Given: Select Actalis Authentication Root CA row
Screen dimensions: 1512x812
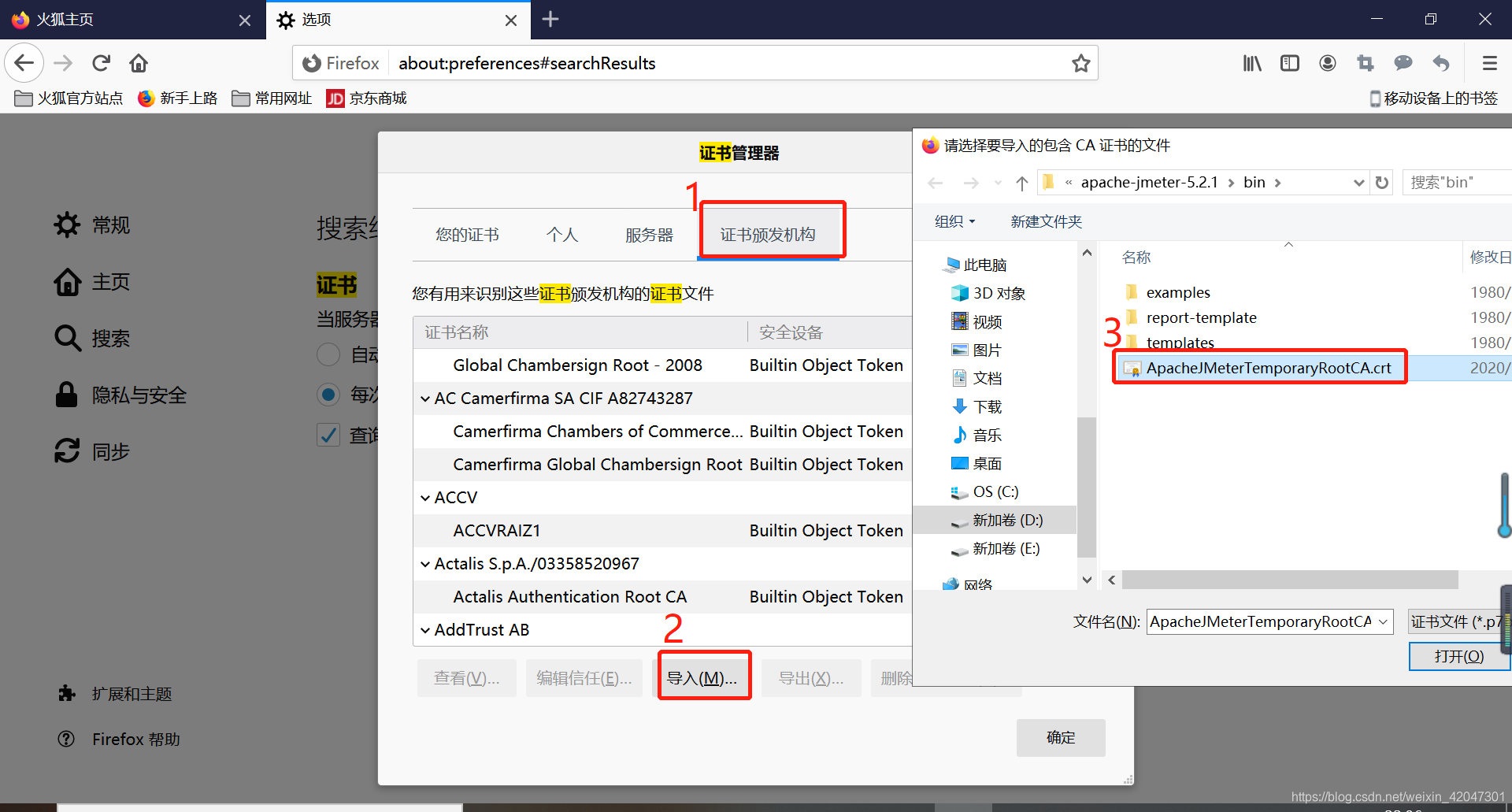Looking at the screenshot, I should click(x=662, y=597).
